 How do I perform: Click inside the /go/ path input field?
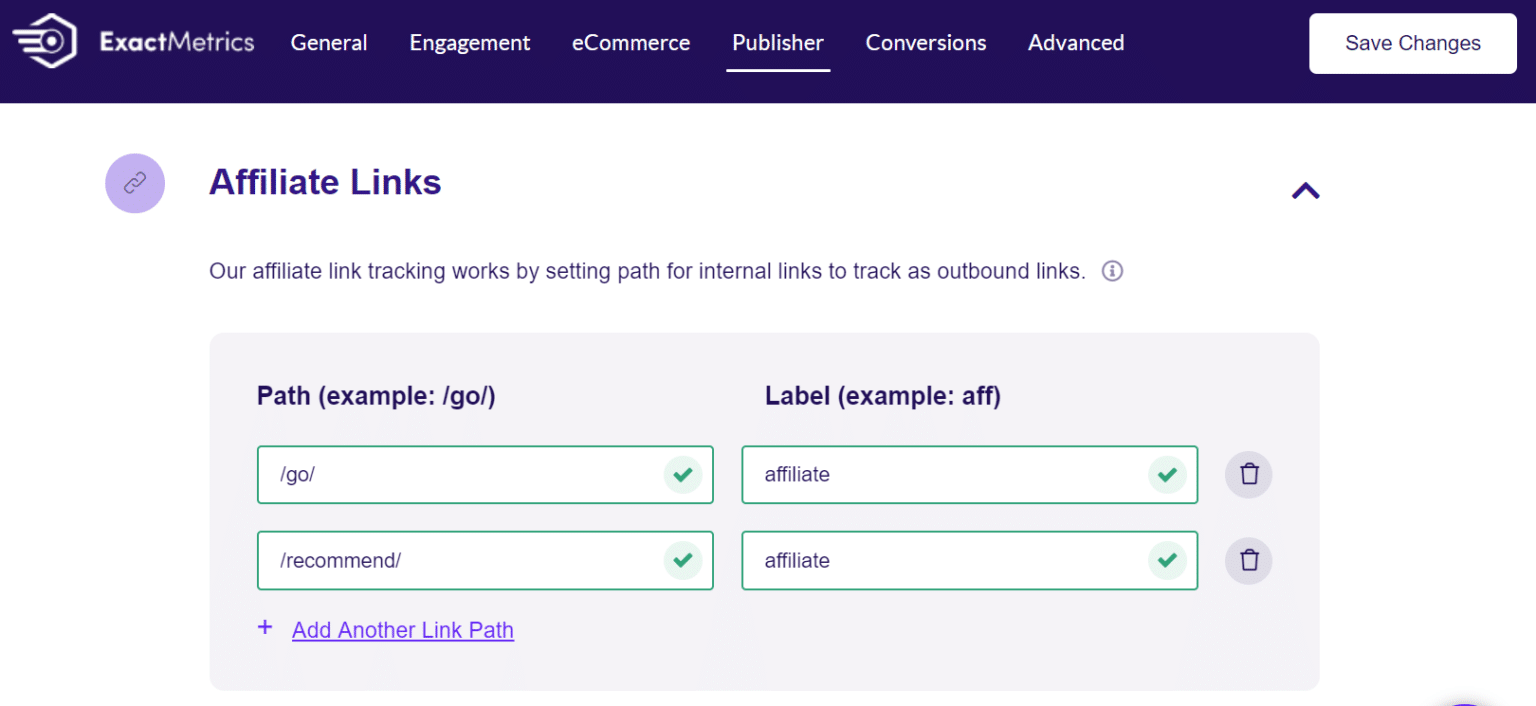pyautogui.click(x=450, y=474)
